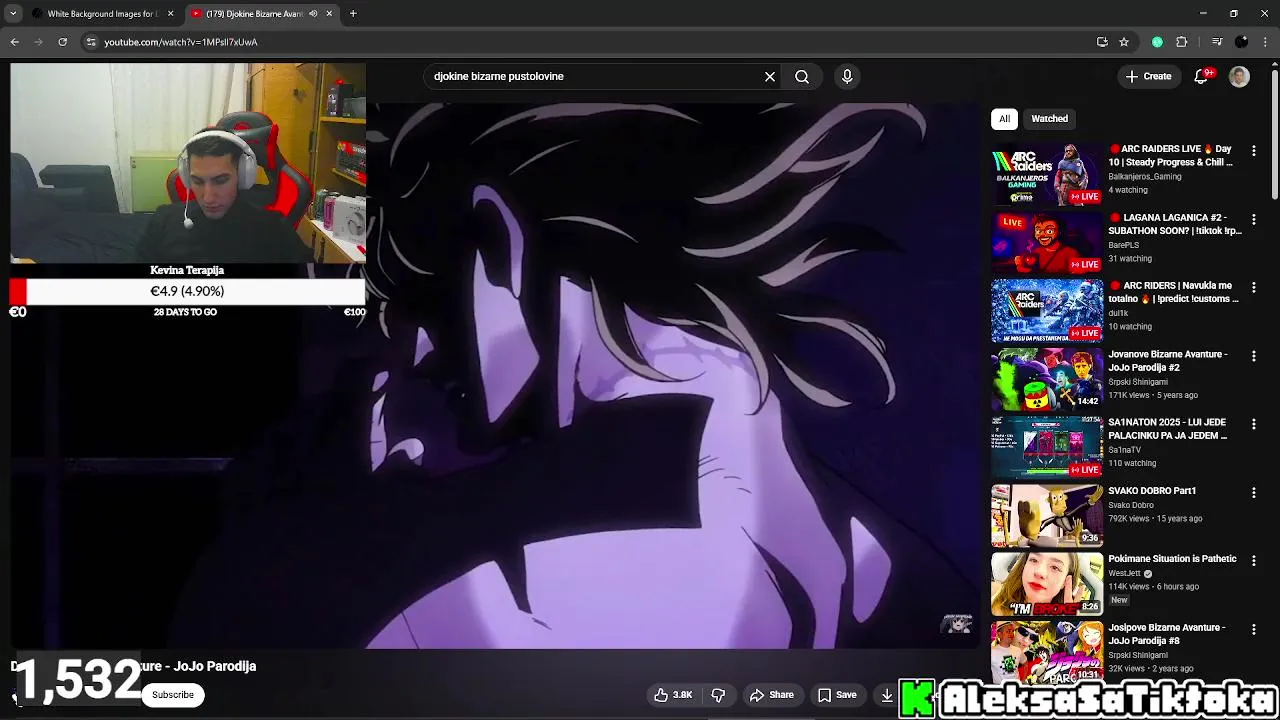1280x720 pixels.
Task: Click the YouTube search magnifier button
Action: click(x=802, y=76)
